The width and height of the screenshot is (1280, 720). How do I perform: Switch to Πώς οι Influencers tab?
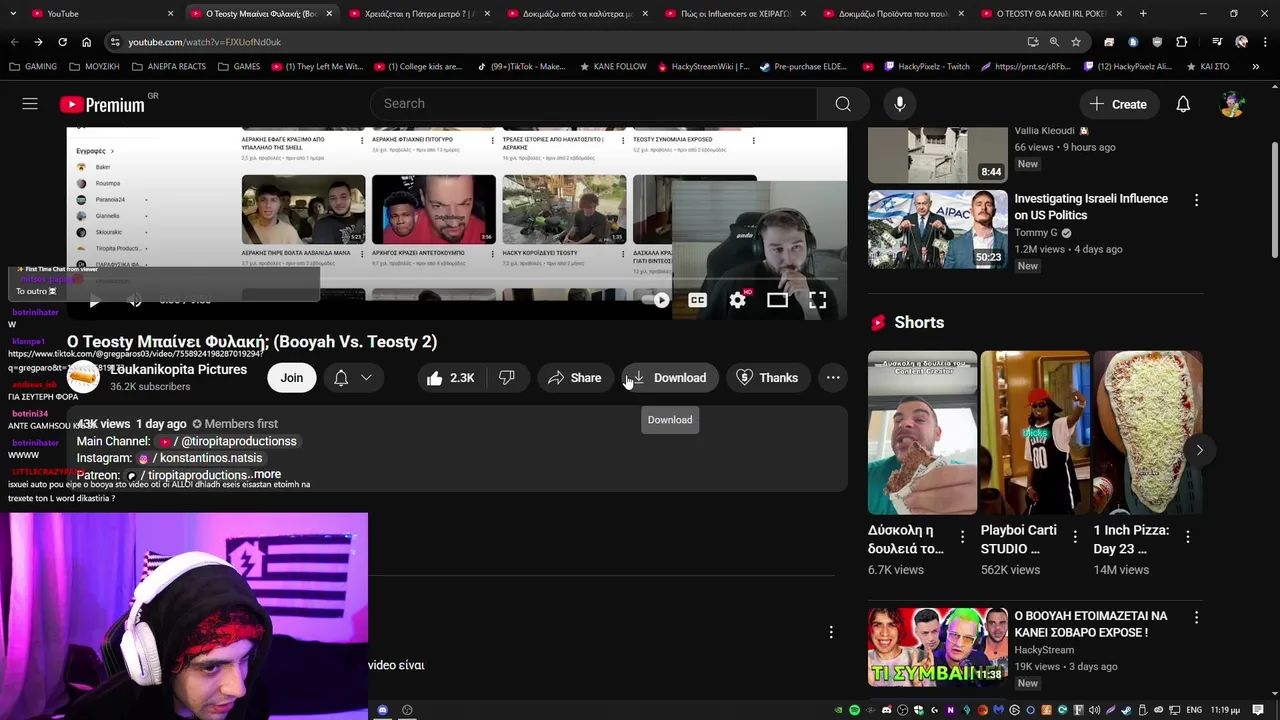click(735, 14)
